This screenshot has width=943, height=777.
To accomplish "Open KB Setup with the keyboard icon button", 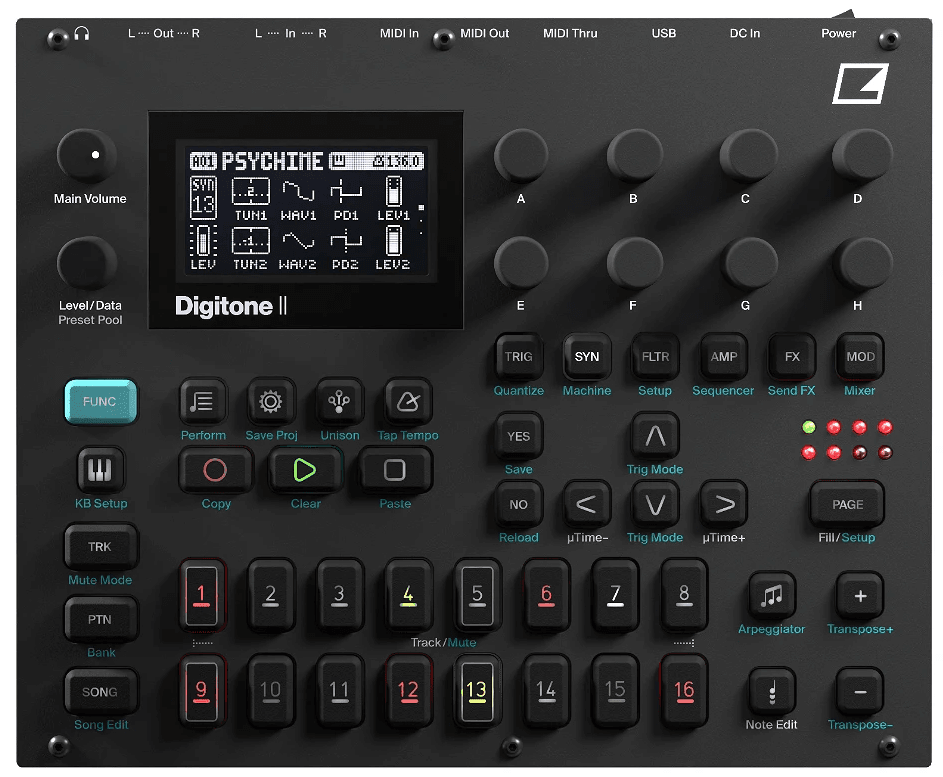I will pos(100,470).
